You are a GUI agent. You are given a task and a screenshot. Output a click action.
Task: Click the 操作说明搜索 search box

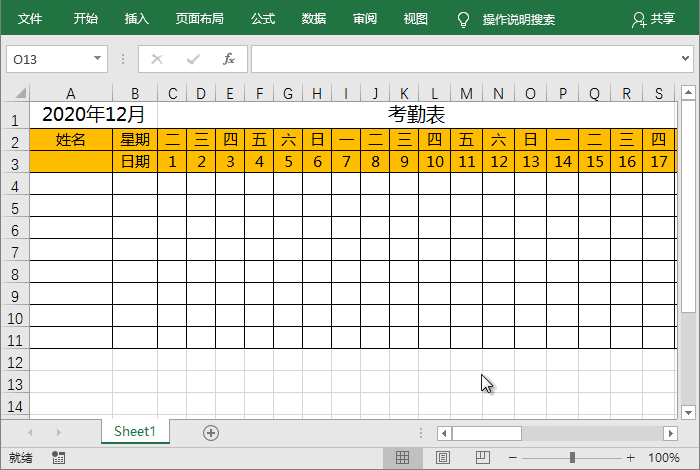coord(518,20)
